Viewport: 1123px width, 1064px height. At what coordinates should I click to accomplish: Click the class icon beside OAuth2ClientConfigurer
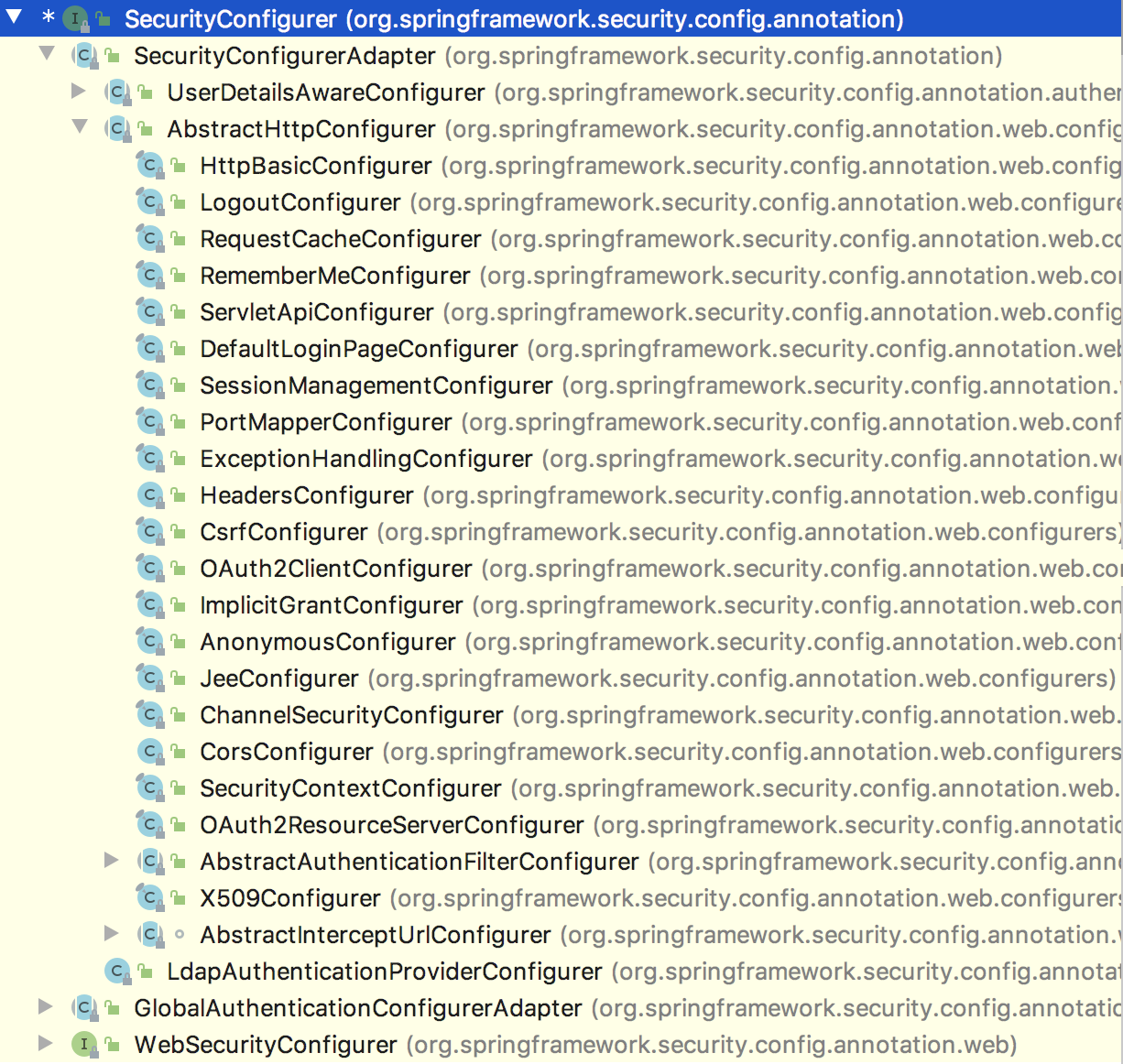pos(147,568)
